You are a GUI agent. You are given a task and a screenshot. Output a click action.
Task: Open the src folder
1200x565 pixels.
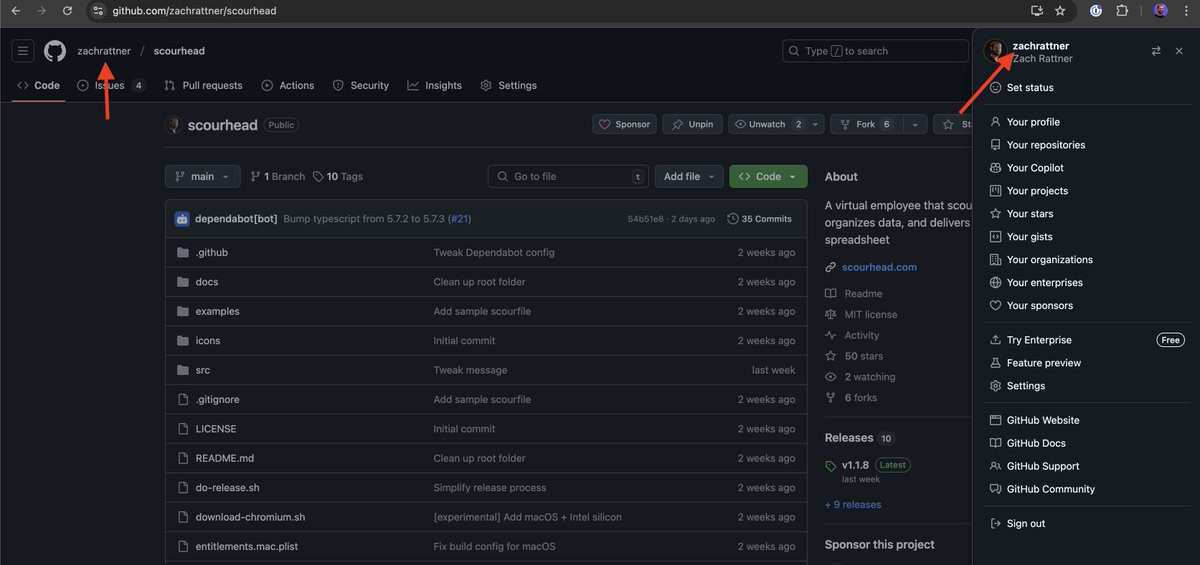coord(202,370)
